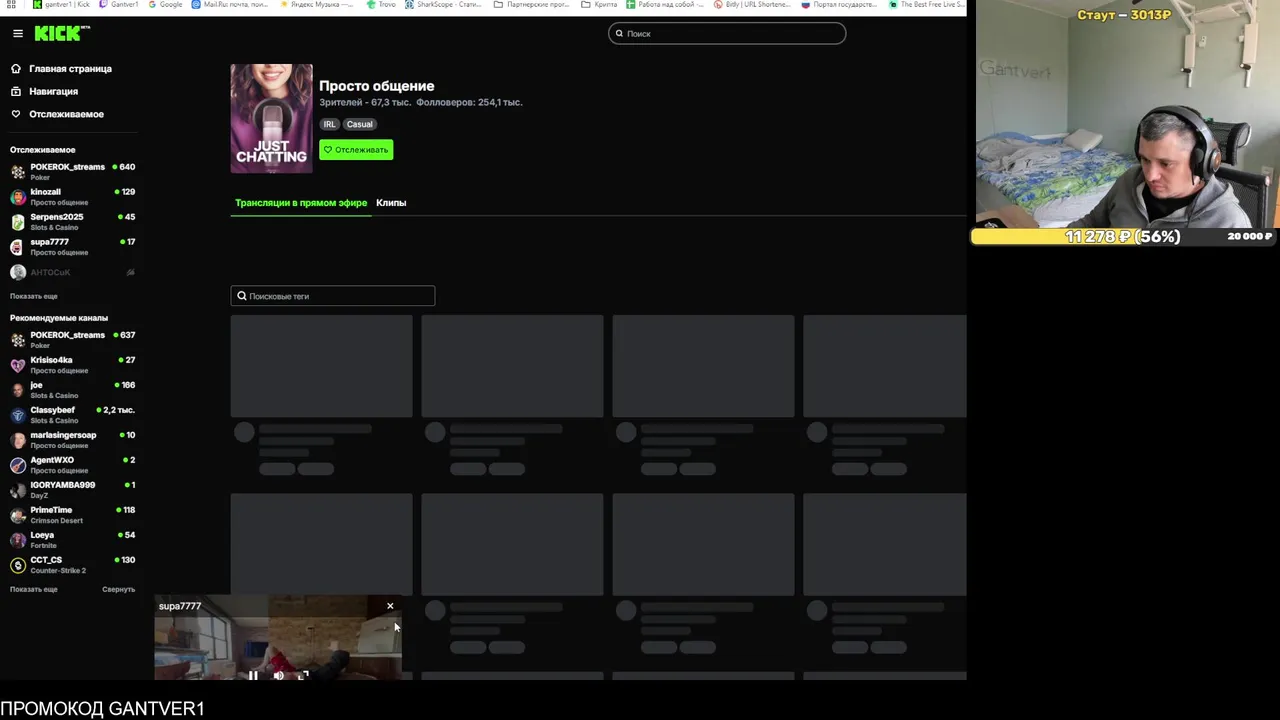Open the Just Chatting category cover image
This screenshot has height=720, width=1280.
point(271,119)
